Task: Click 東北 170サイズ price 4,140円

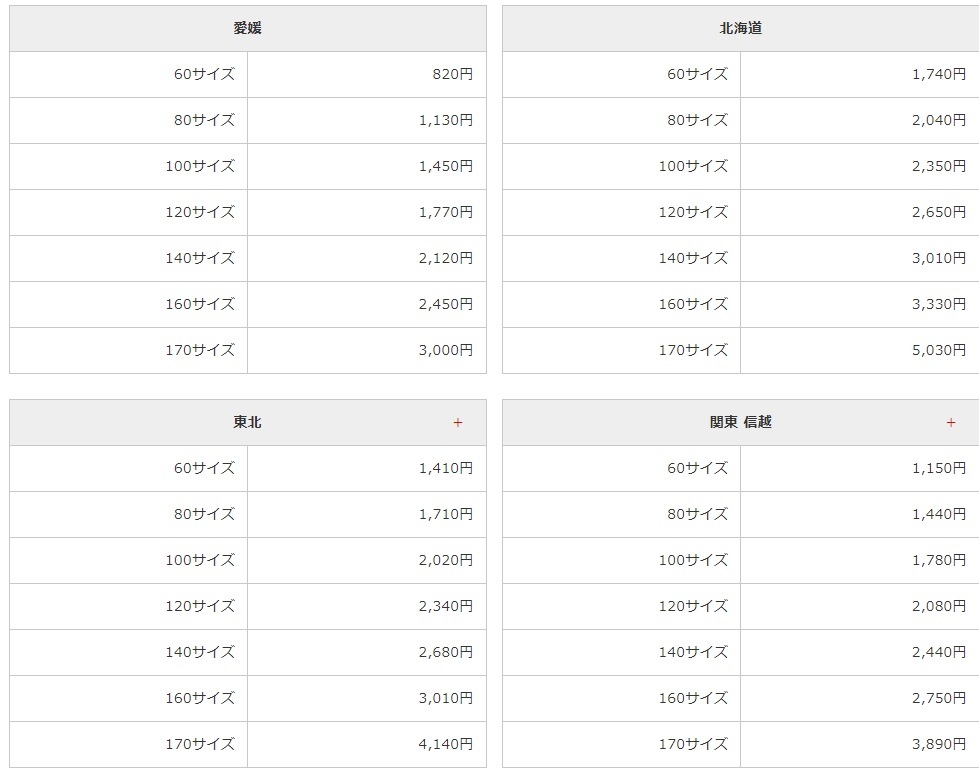Action: pos(446,744)
